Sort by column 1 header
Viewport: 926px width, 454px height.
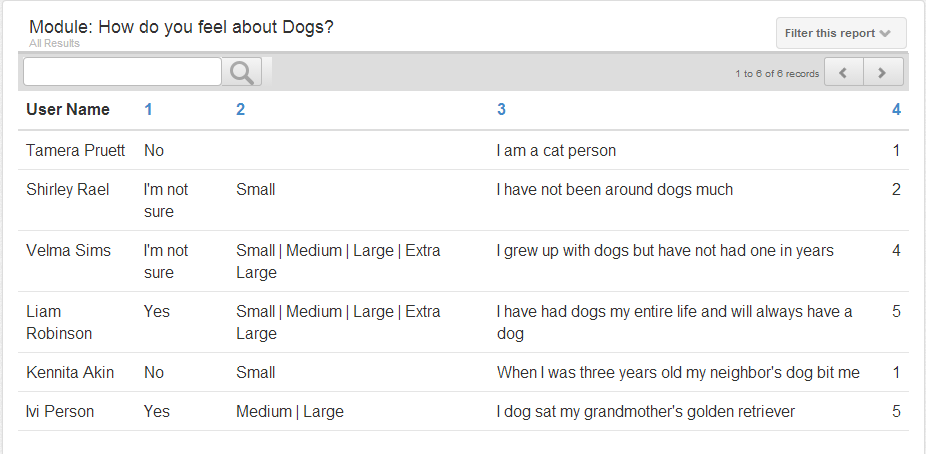(148, 109)
